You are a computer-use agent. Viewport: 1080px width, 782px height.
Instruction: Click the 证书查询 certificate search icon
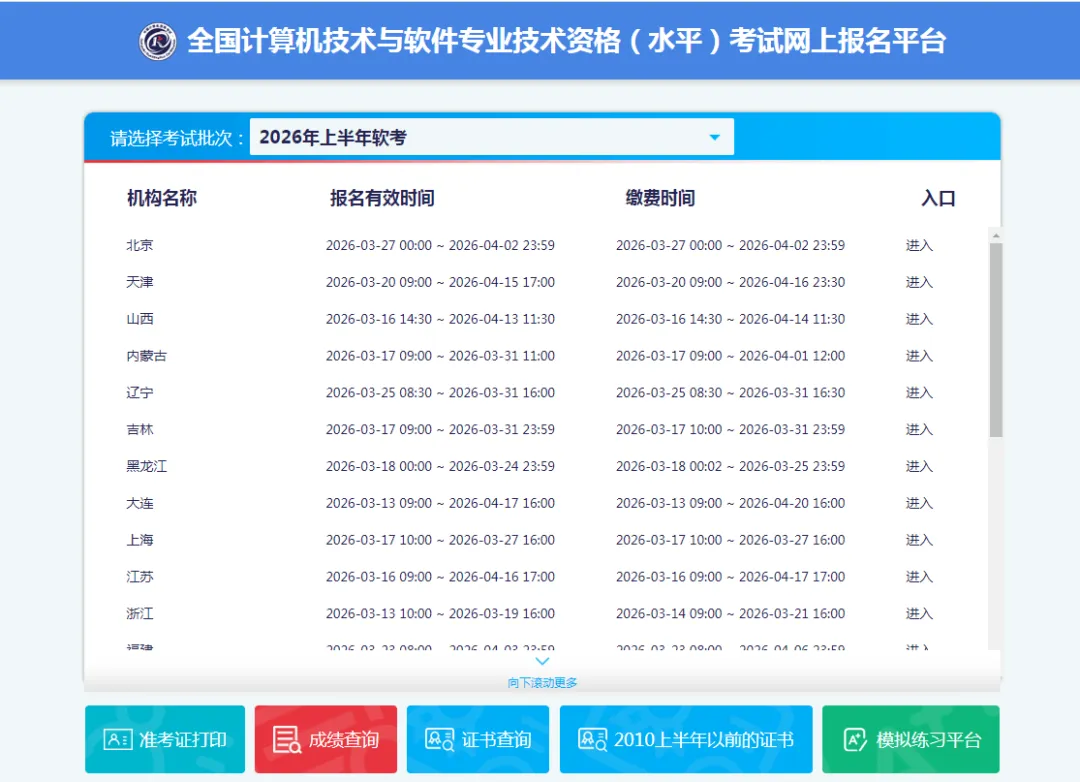437,739
